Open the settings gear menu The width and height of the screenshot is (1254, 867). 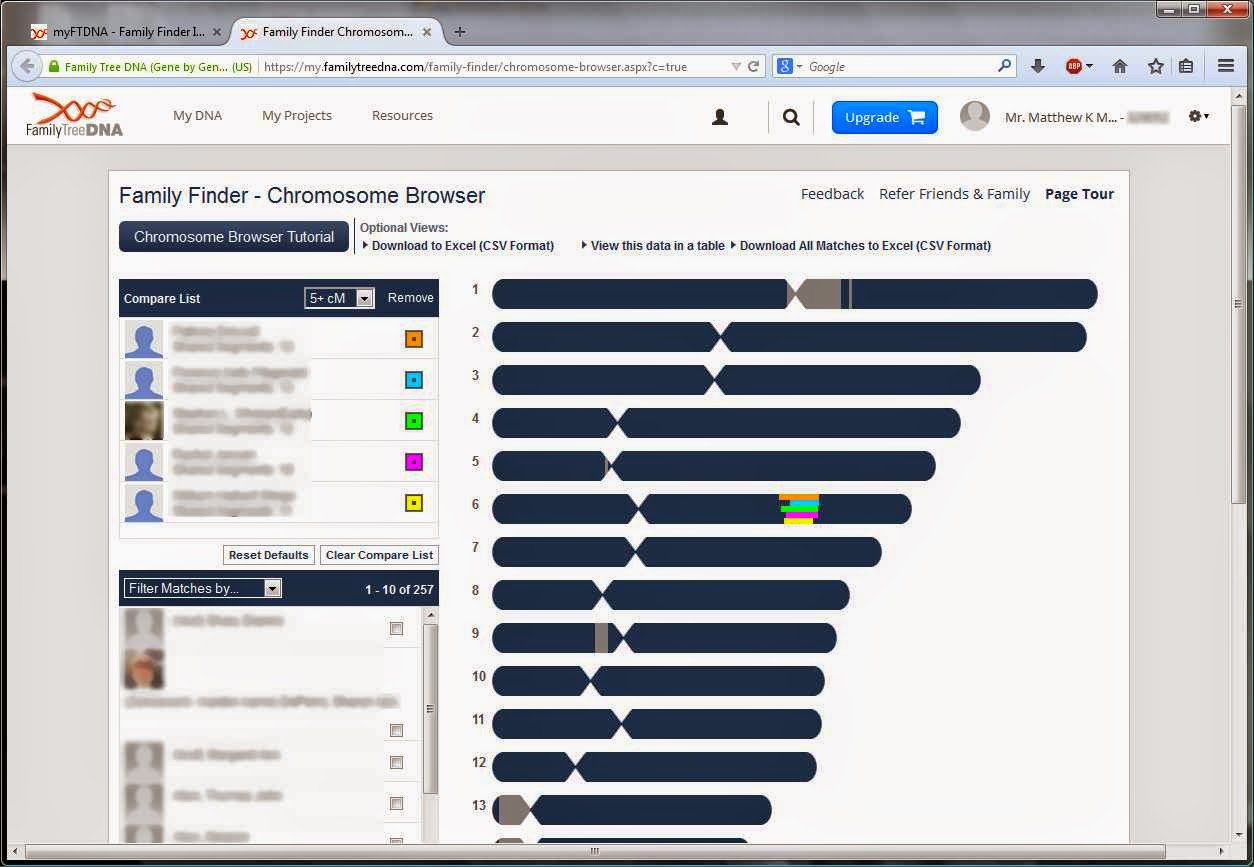[1195, 116]
